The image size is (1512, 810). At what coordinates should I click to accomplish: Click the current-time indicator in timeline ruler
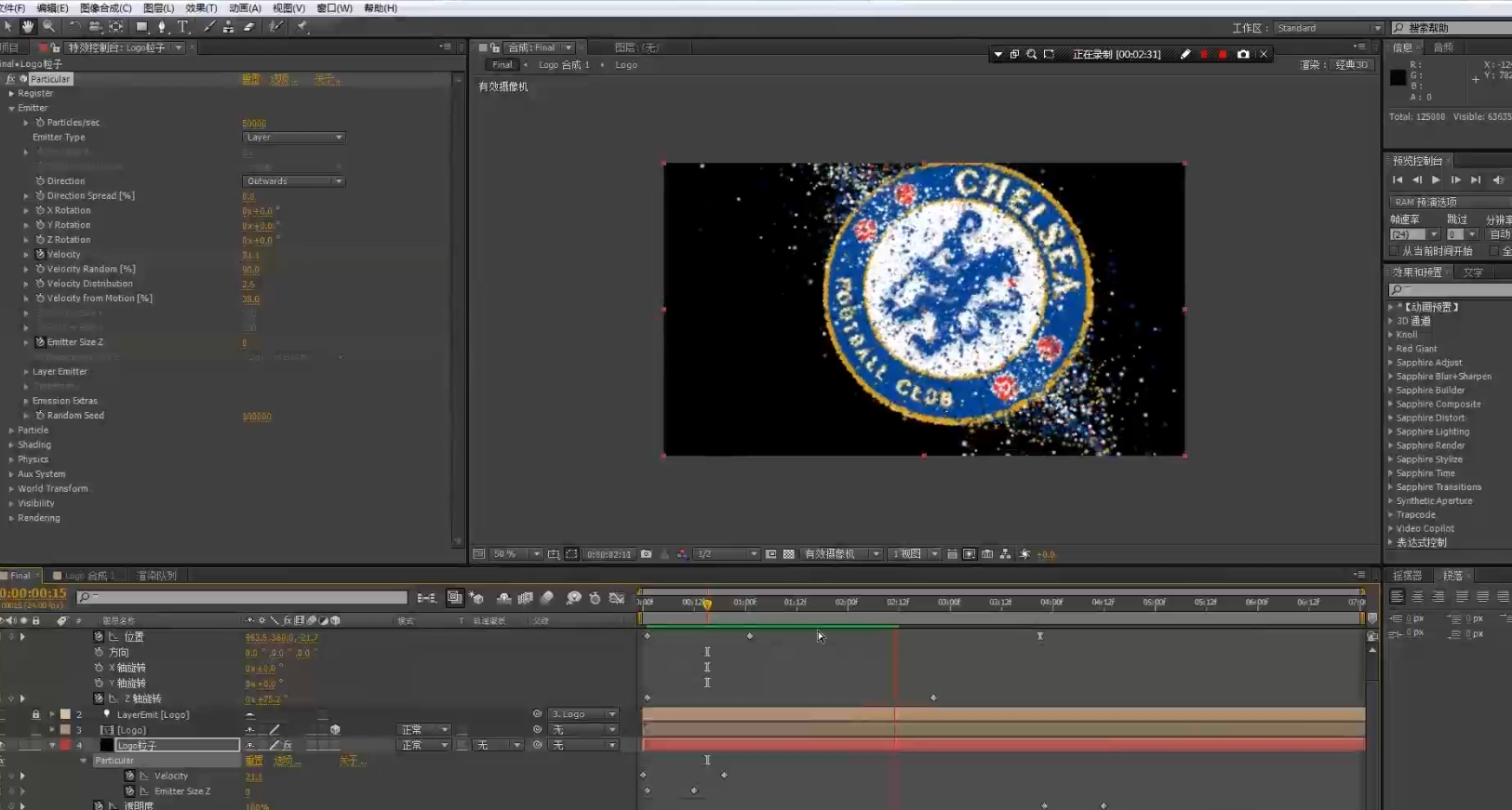pyautogui.click(x=707, y=604)
